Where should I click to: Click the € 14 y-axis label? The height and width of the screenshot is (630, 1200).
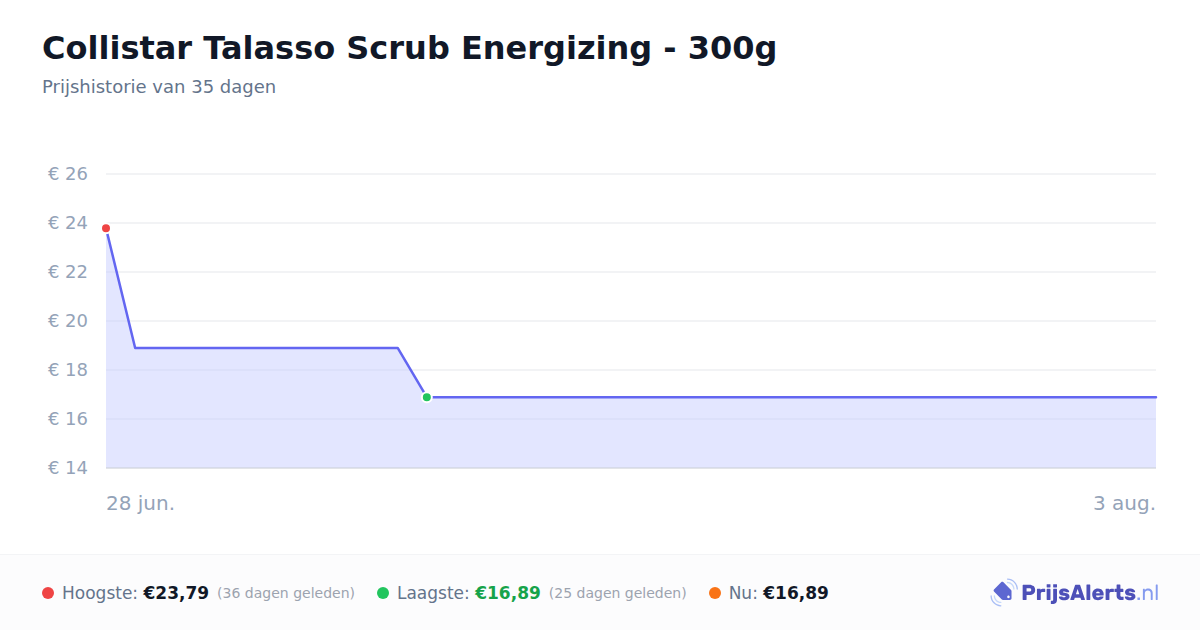coord(68,468)
